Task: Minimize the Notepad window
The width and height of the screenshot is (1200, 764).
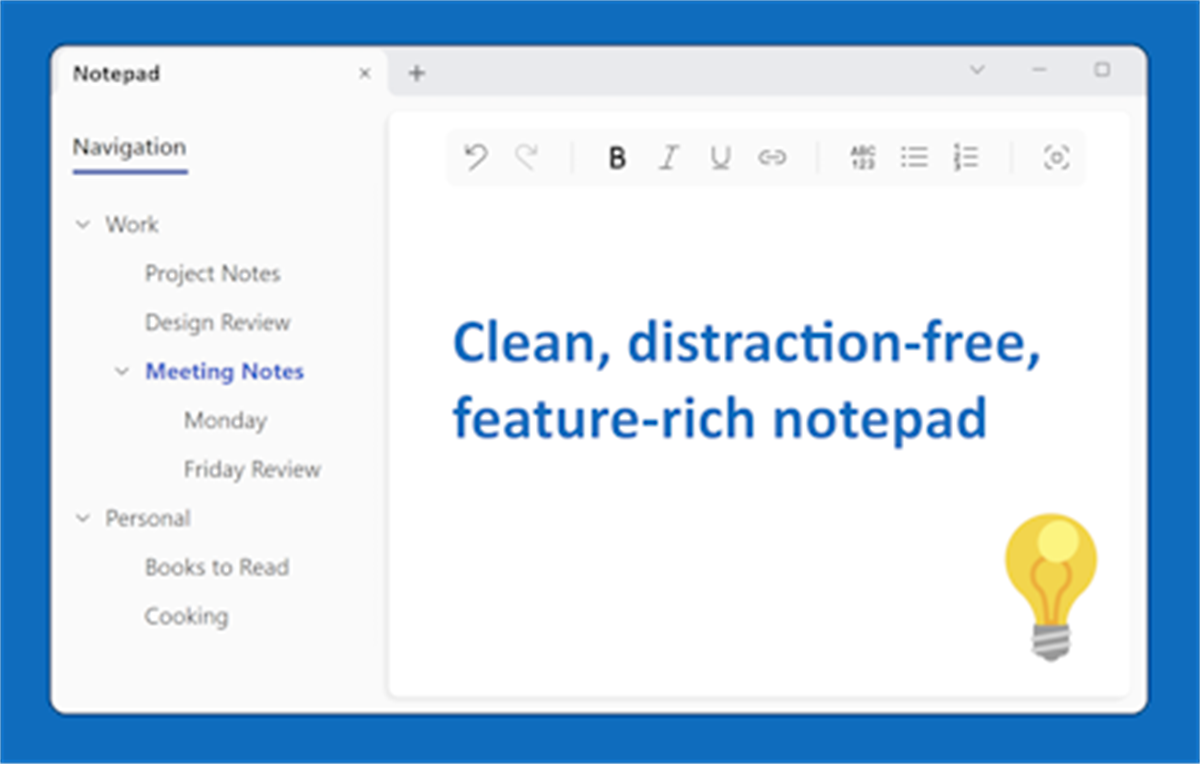Action: (1040, 70)
